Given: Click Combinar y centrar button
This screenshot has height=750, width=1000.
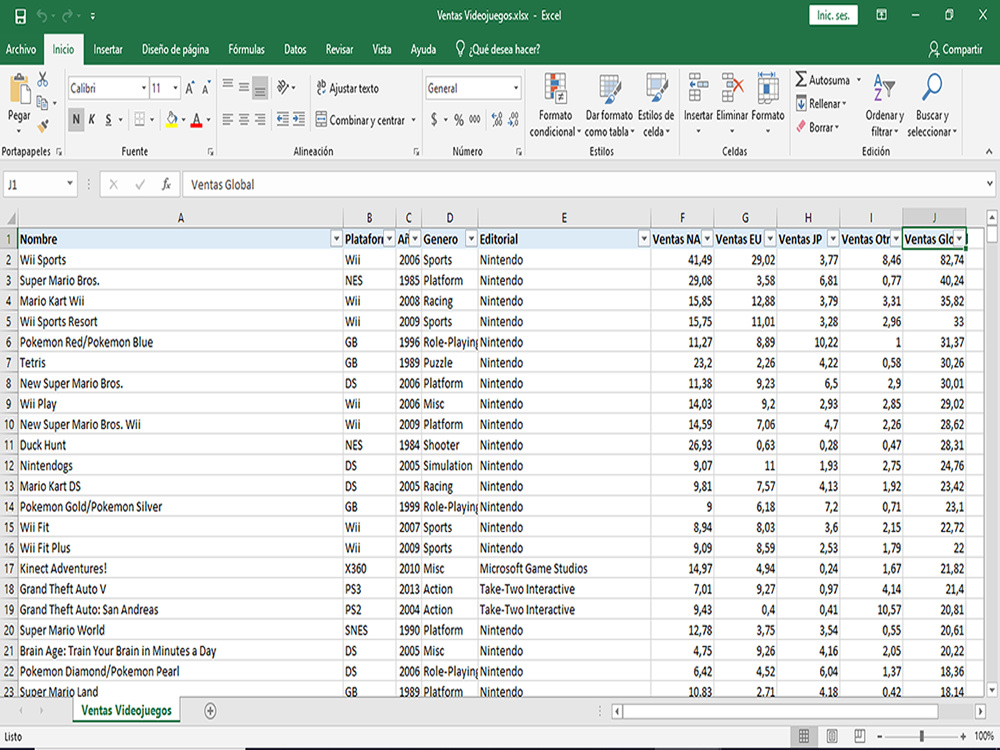Looking at the screenshot, I should point(360,120).
